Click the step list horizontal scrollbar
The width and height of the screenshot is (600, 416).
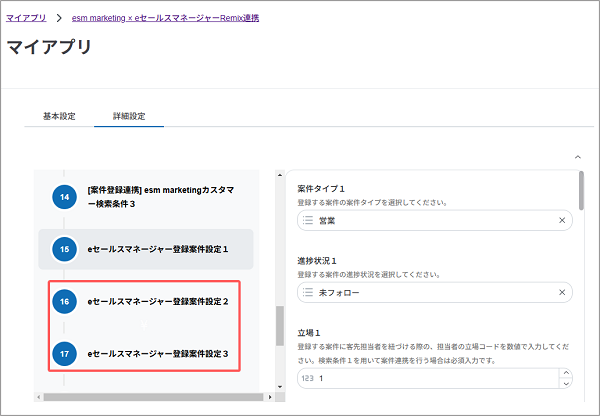[x=150, y=397]
